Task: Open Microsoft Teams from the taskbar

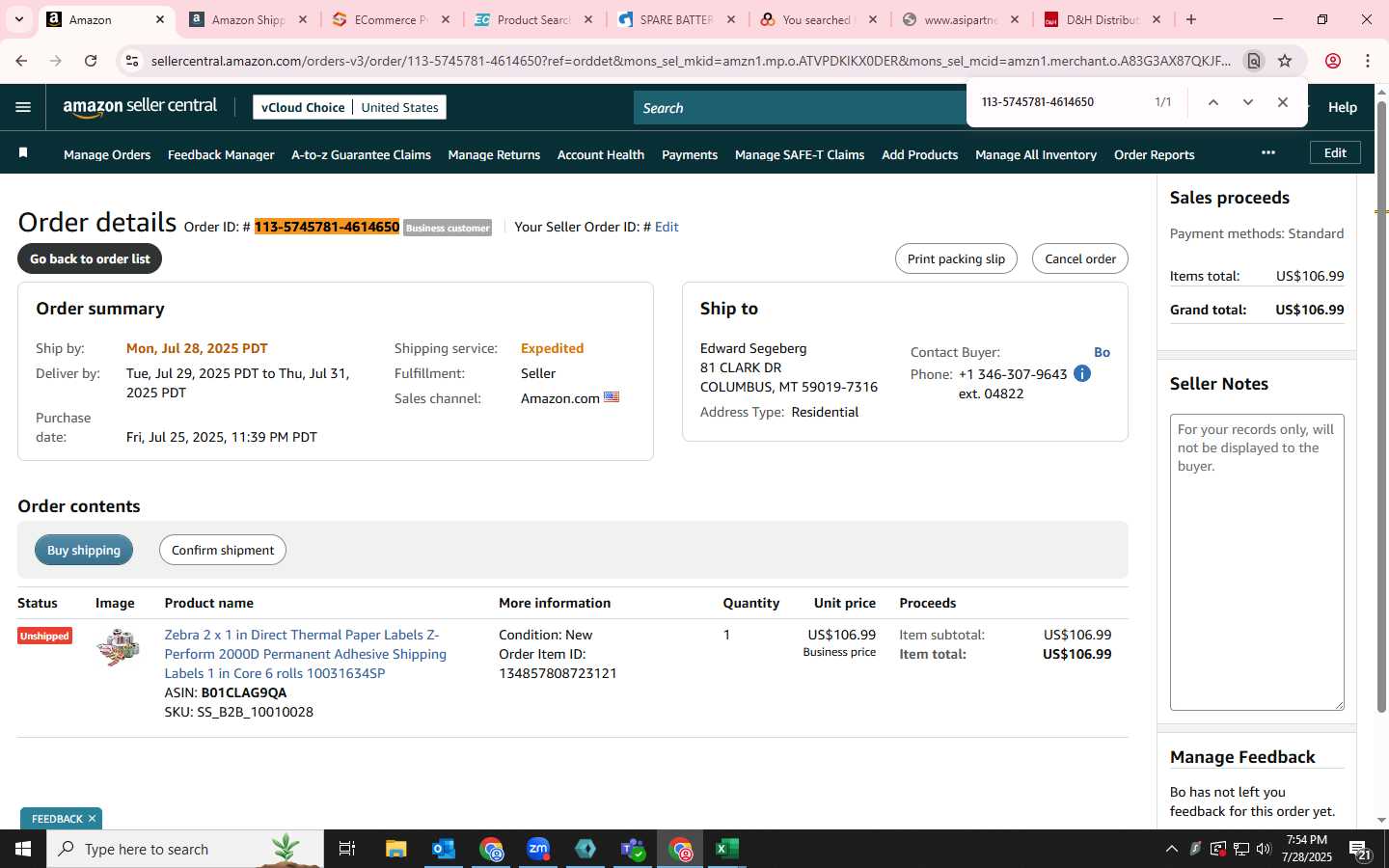Action: pyautogui.click(x=633, y=849)
